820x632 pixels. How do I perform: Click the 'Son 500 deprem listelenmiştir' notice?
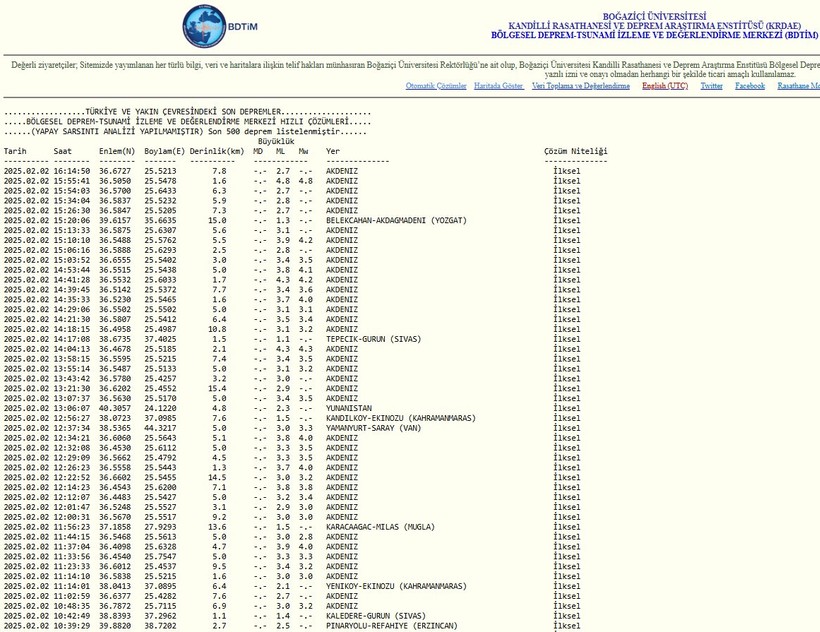pyautogui.click(x=274, y=131)
